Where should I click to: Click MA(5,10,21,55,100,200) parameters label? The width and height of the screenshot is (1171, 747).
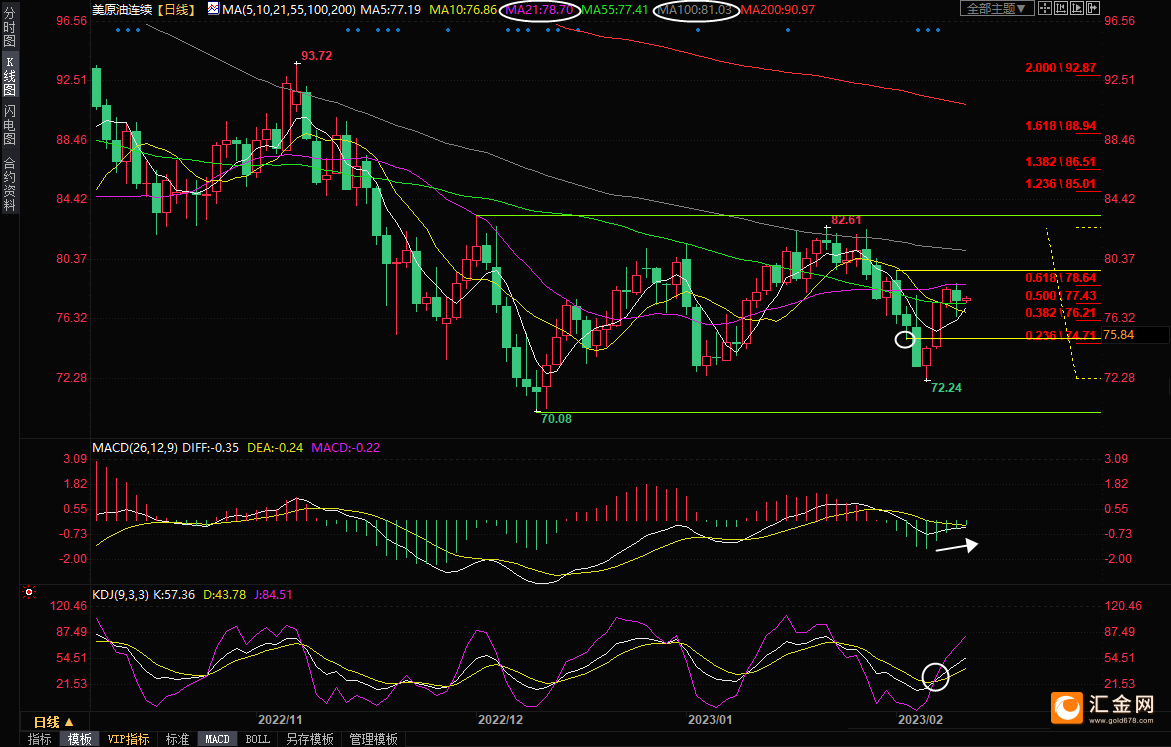click(x=289, y=10)
